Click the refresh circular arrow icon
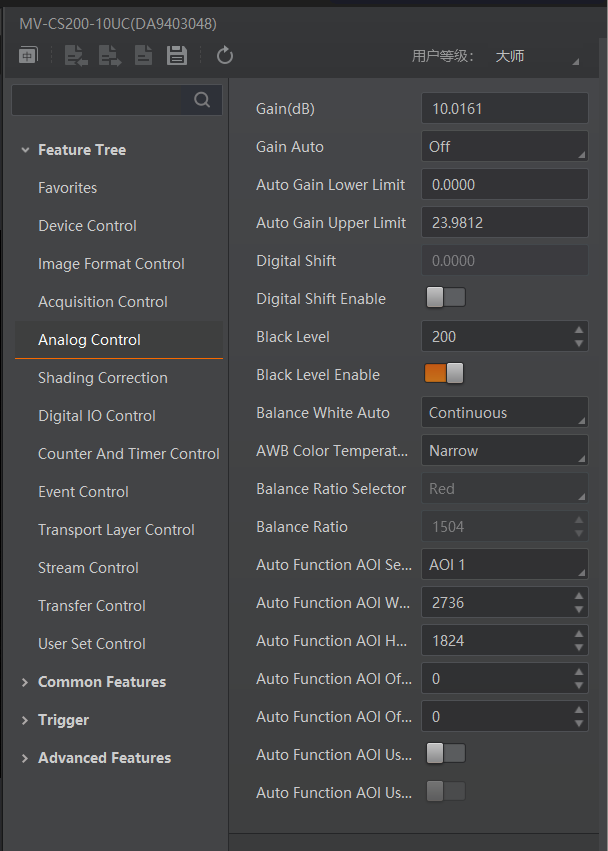The image size is (608, 851). (x=225, y=55)
